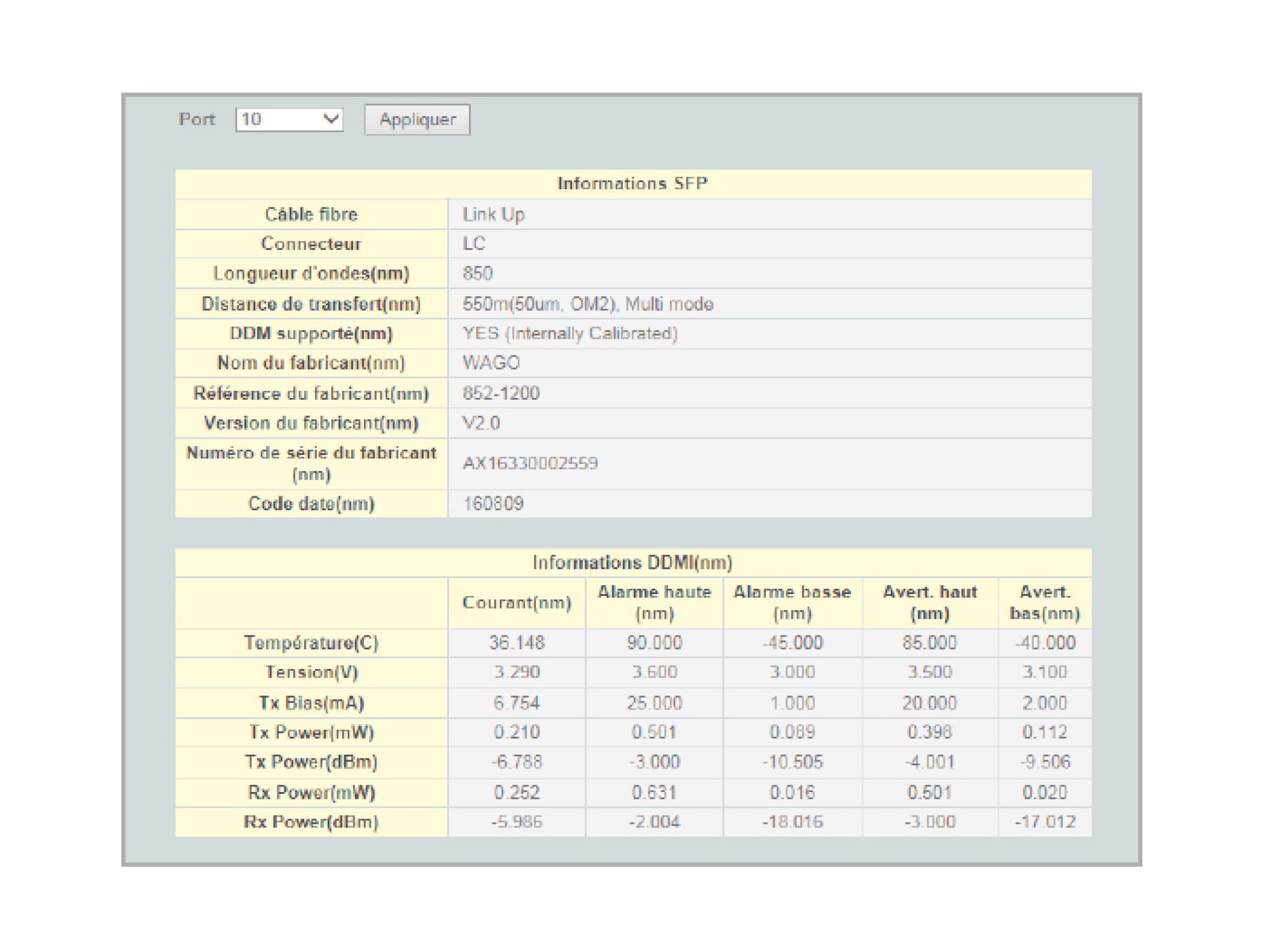The width and height of the screenshot is (1270, 952).
Task: Click voltage low warning '3.100'
Action: point(1045,672)
